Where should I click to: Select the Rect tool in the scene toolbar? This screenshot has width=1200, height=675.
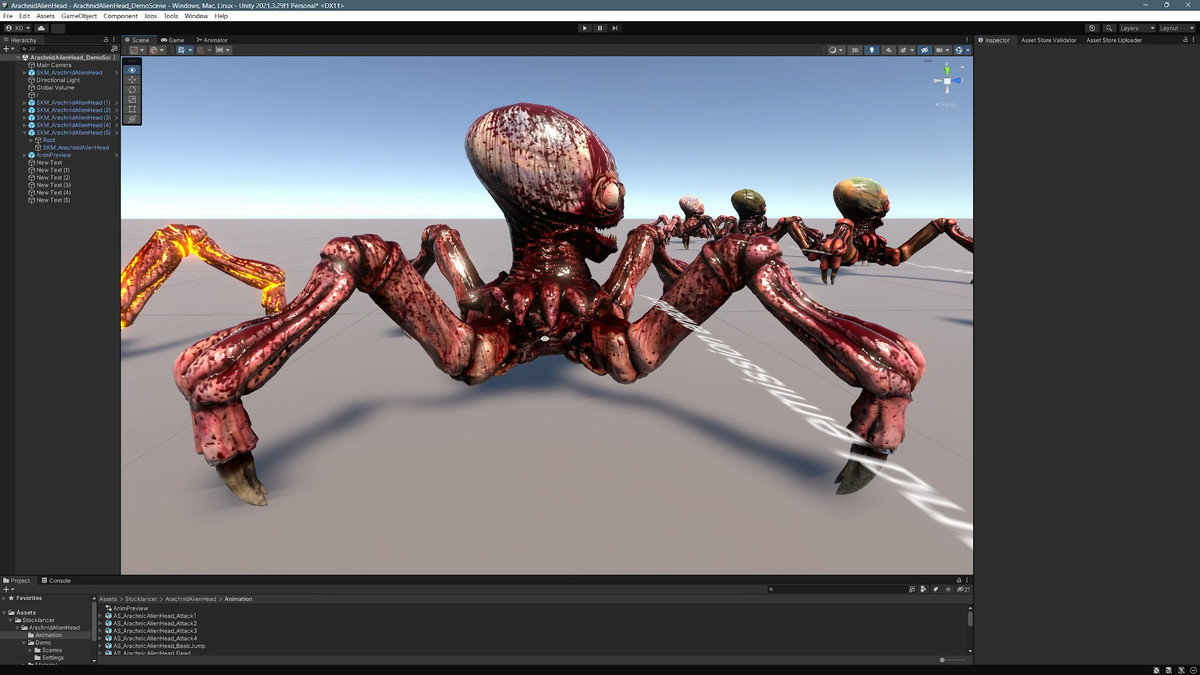coord(132,110)
